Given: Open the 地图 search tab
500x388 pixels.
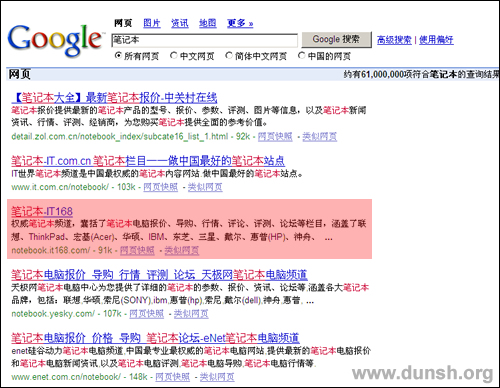Looking at the screenshot, I should pyautogui.click(x=208, y=23).
